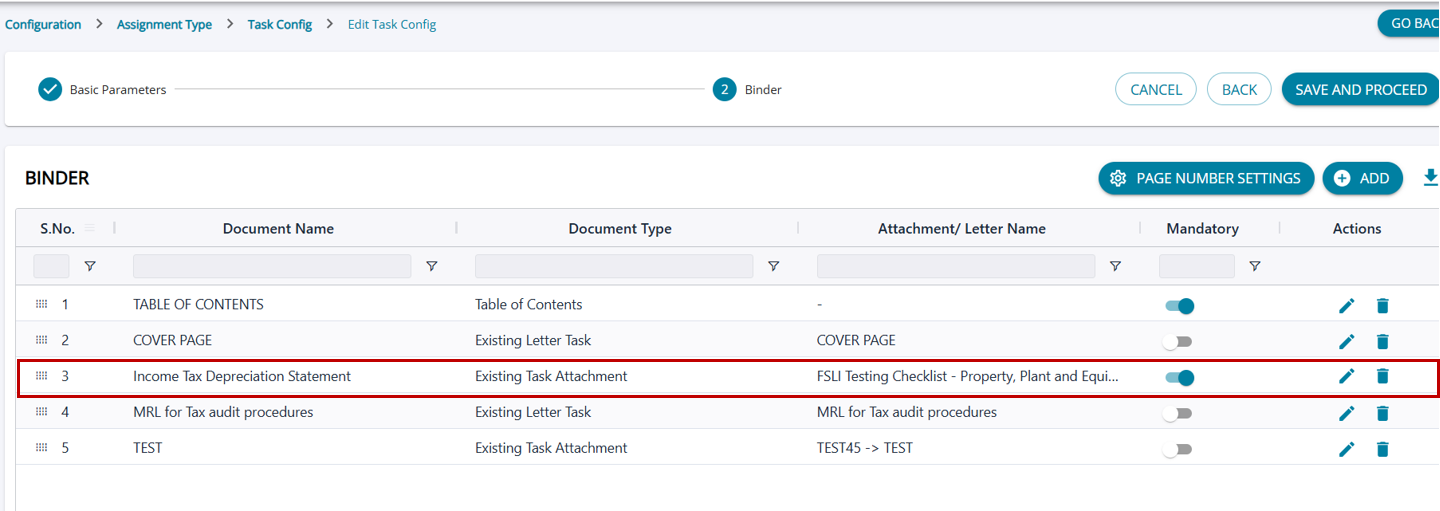This screenshot has width=1440, height=511.
Task: Click drag handle of row 1
Action: point(42,304)
